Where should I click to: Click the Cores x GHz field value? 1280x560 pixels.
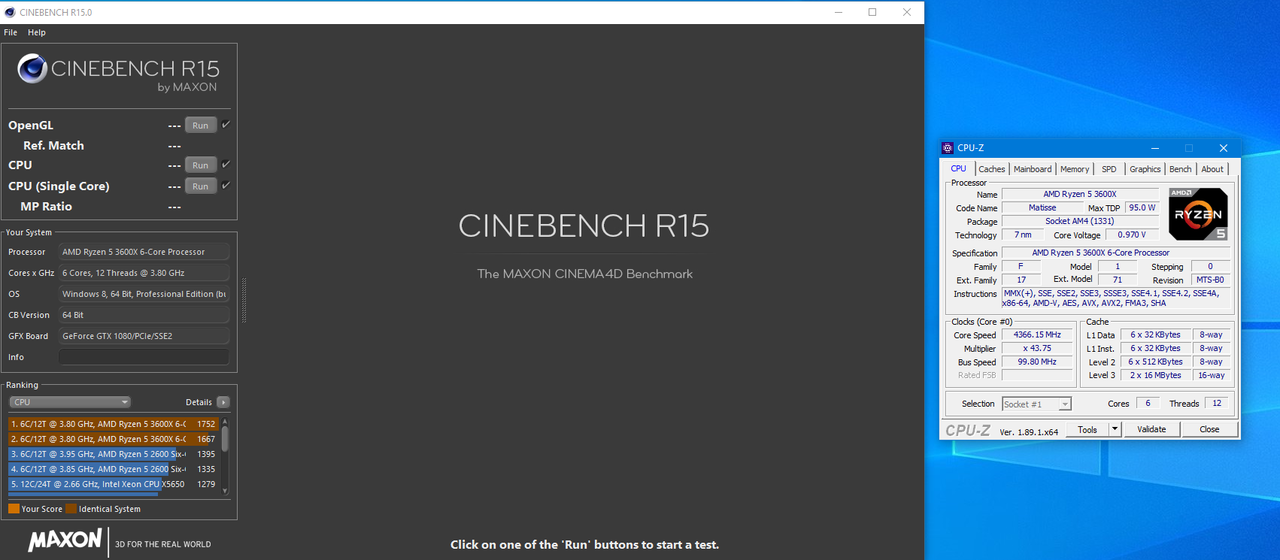click(143, 273)
